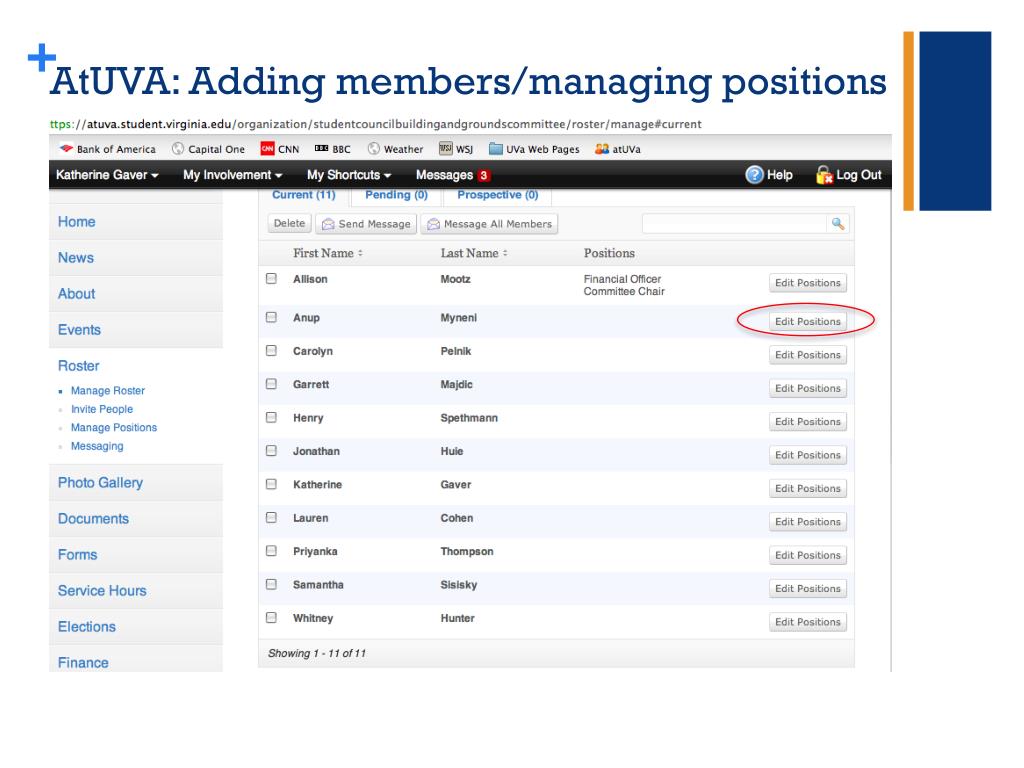The width and height of the screenshot is (1024, 768).
Task: Click the Invite People link
Action: (102, 409)
